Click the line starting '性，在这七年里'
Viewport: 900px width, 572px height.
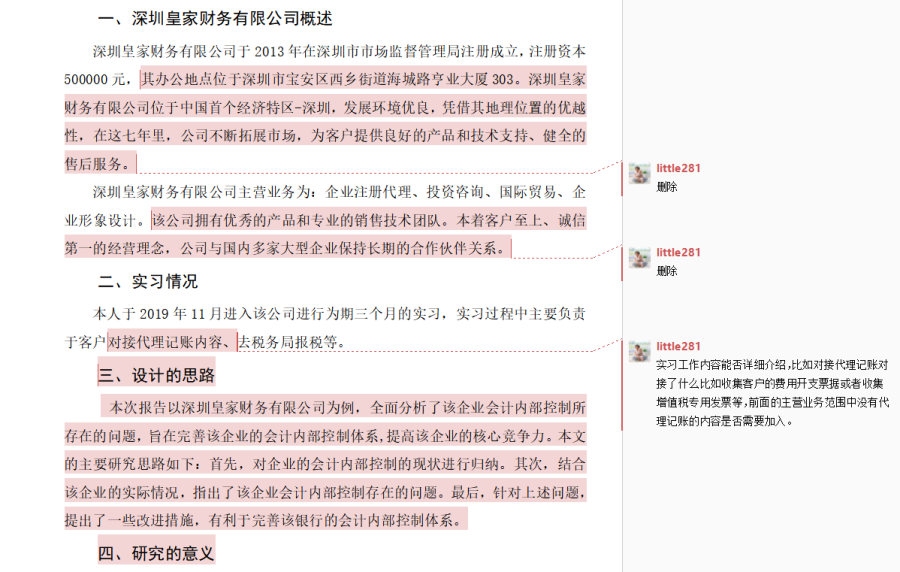(x=325, y=135)
